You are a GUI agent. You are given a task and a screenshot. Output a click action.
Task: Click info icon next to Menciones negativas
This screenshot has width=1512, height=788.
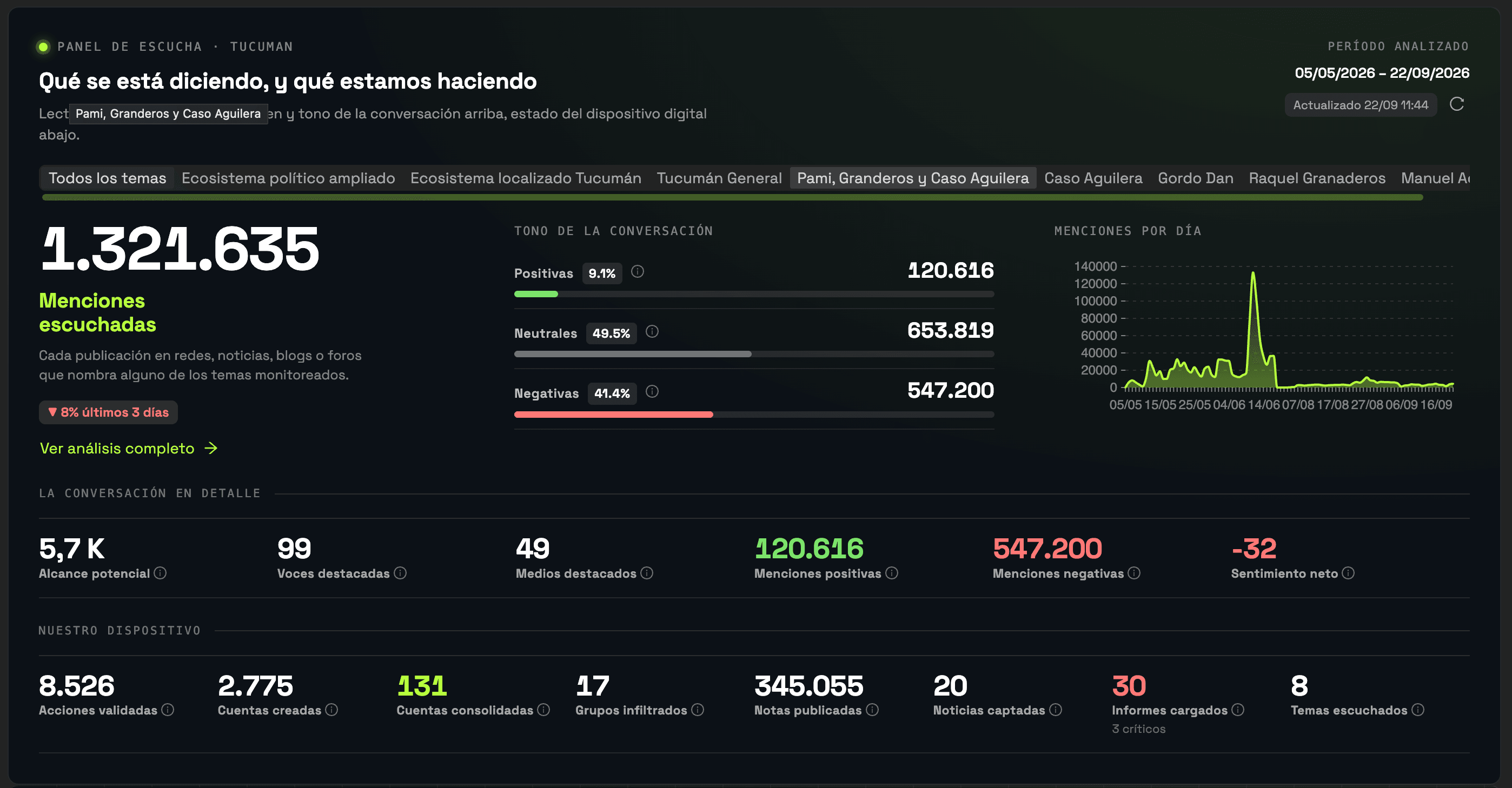1133,573
